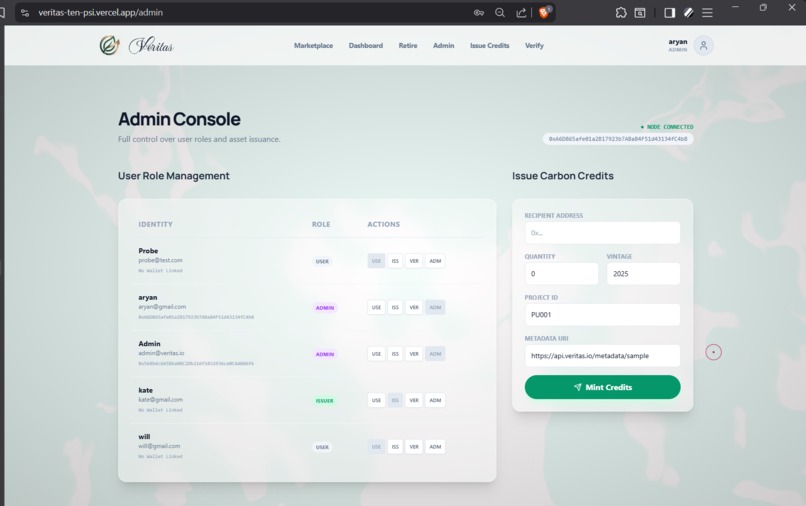Set kate's role to USE
The height and width of the screenshot is (506, 806).
tap(376, 400)
